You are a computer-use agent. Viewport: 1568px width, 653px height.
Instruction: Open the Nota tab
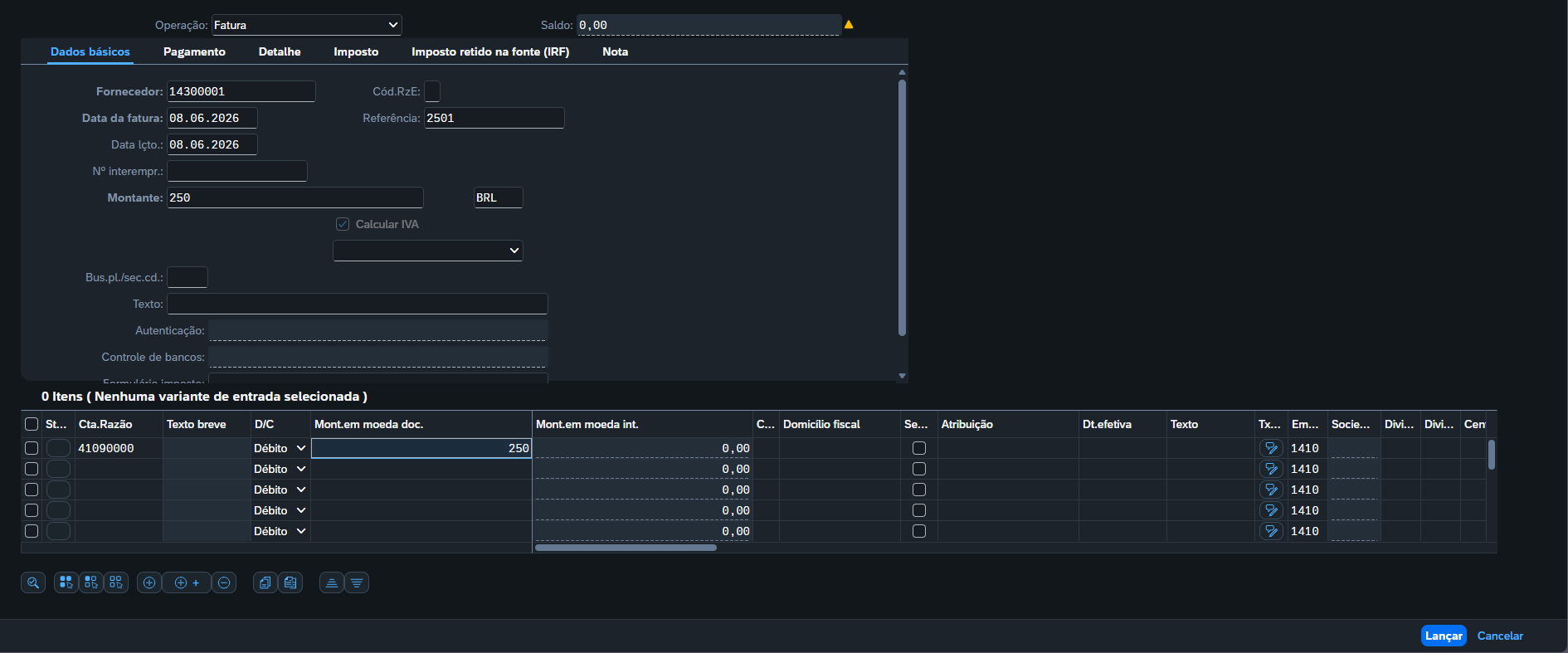point(616,51)
